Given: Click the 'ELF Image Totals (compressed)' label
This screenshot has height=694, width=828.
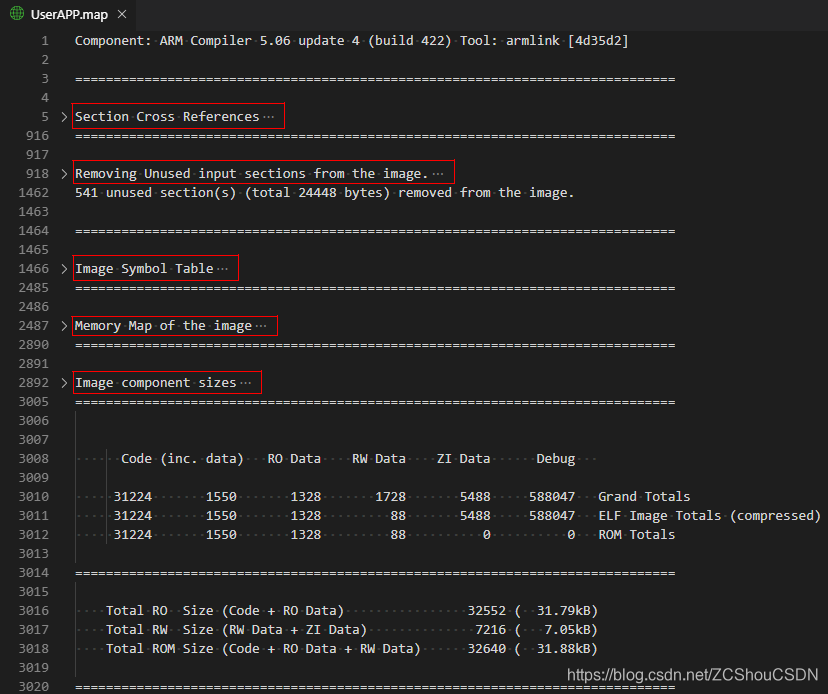Looking at the screenshot, I should click(x=709, y=516).
